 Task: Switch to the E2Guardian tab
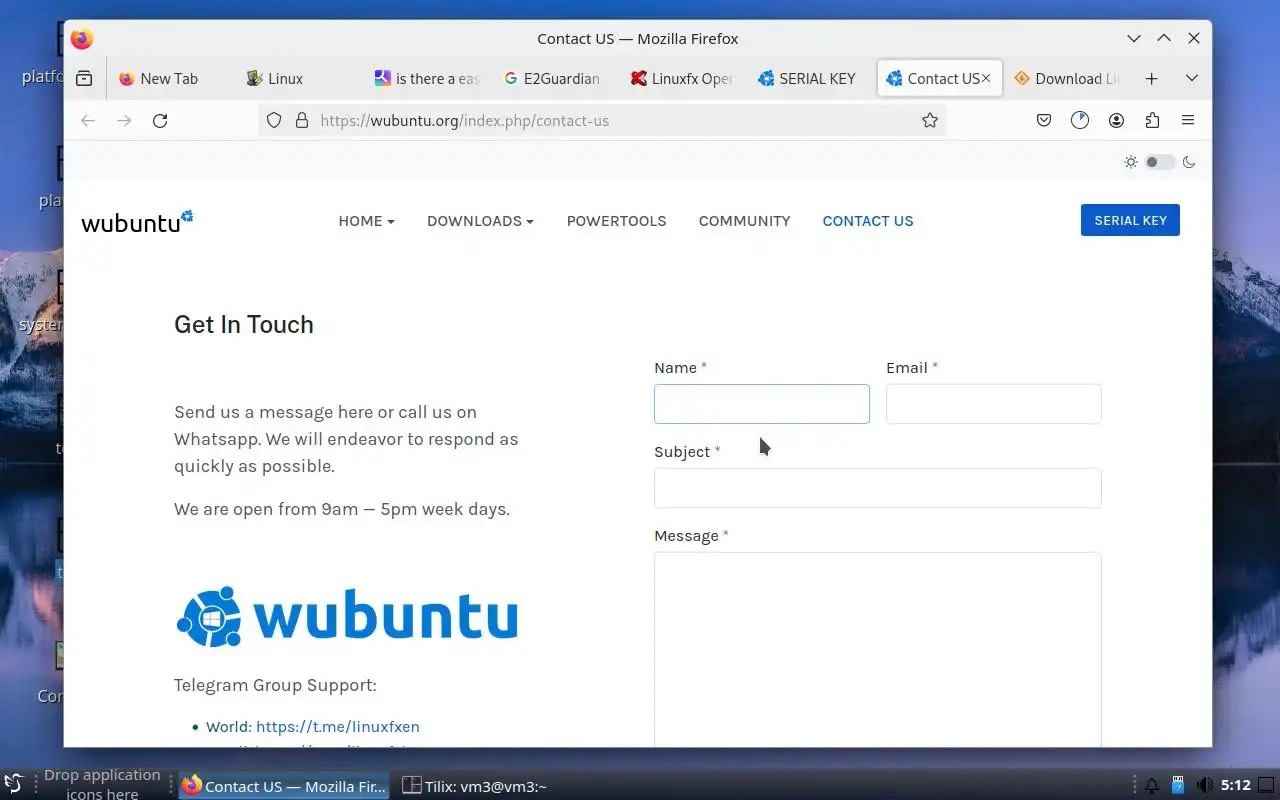(555, 78)
